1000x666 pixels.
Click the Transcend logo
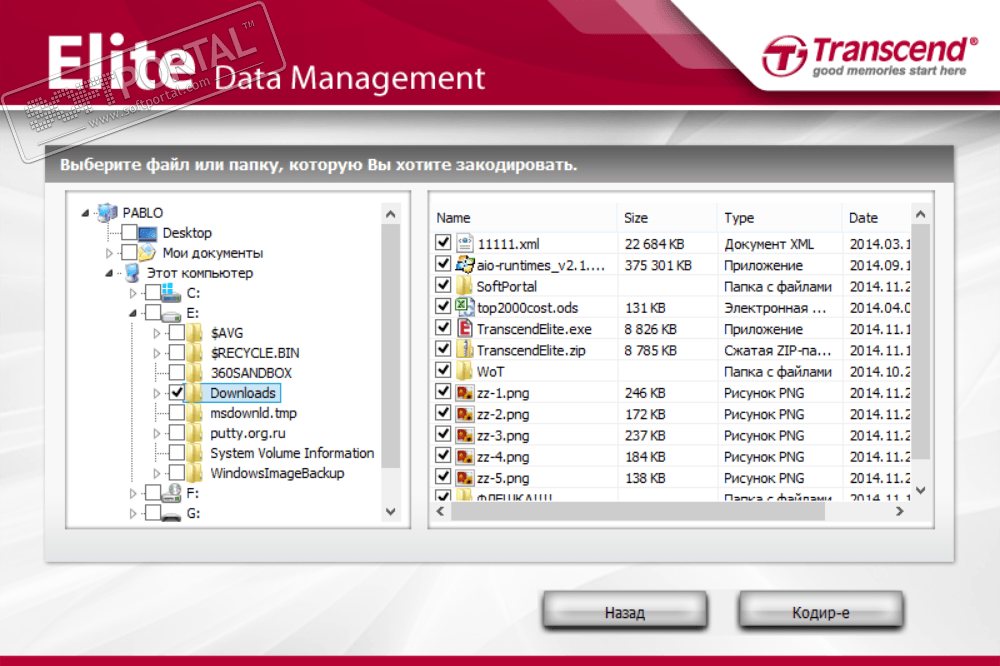(x=870, y=56)
